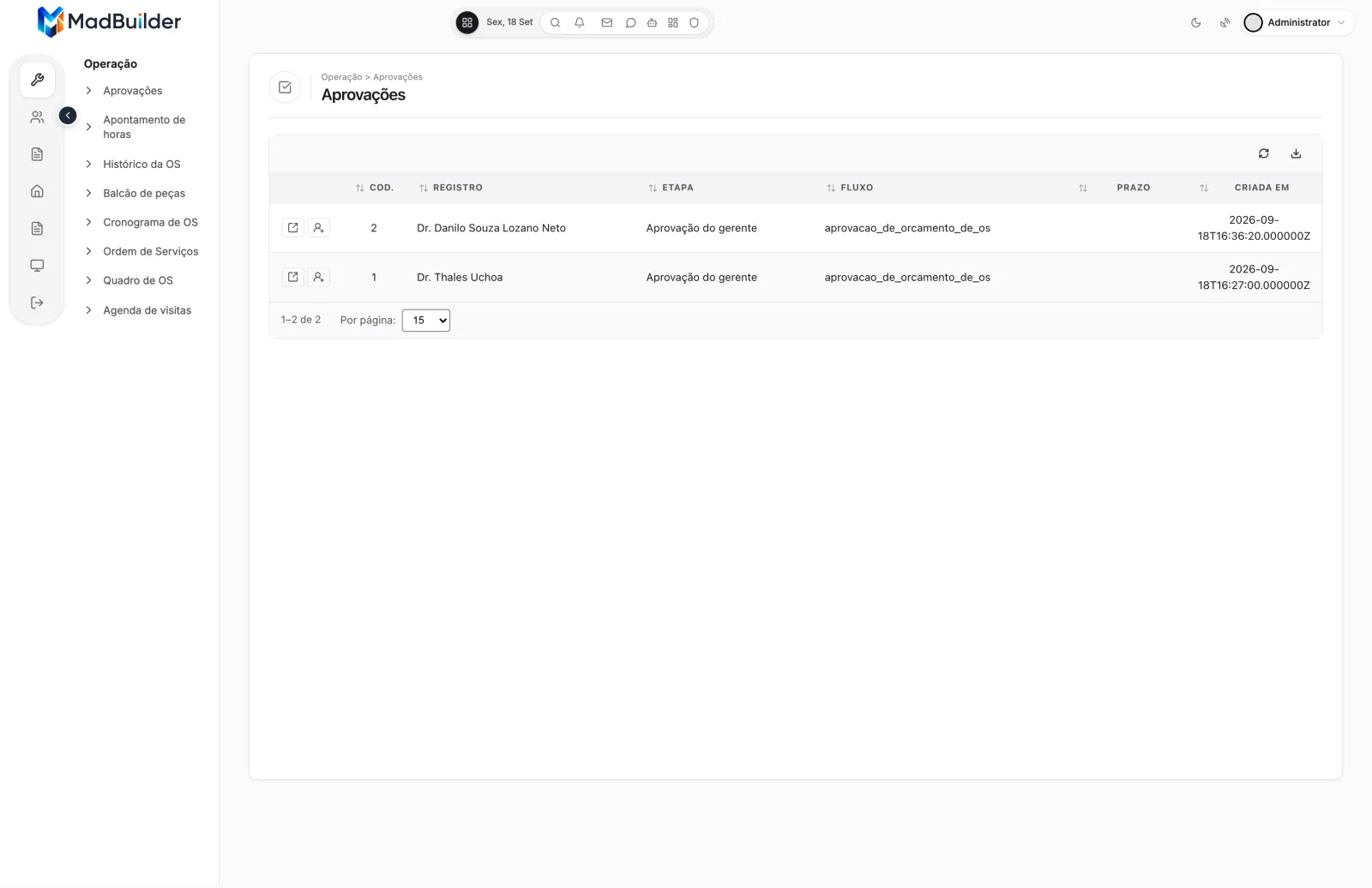The image size is (1372, 888).
Task: Open the Administrator user dropdown
Action: point(1297,23)
